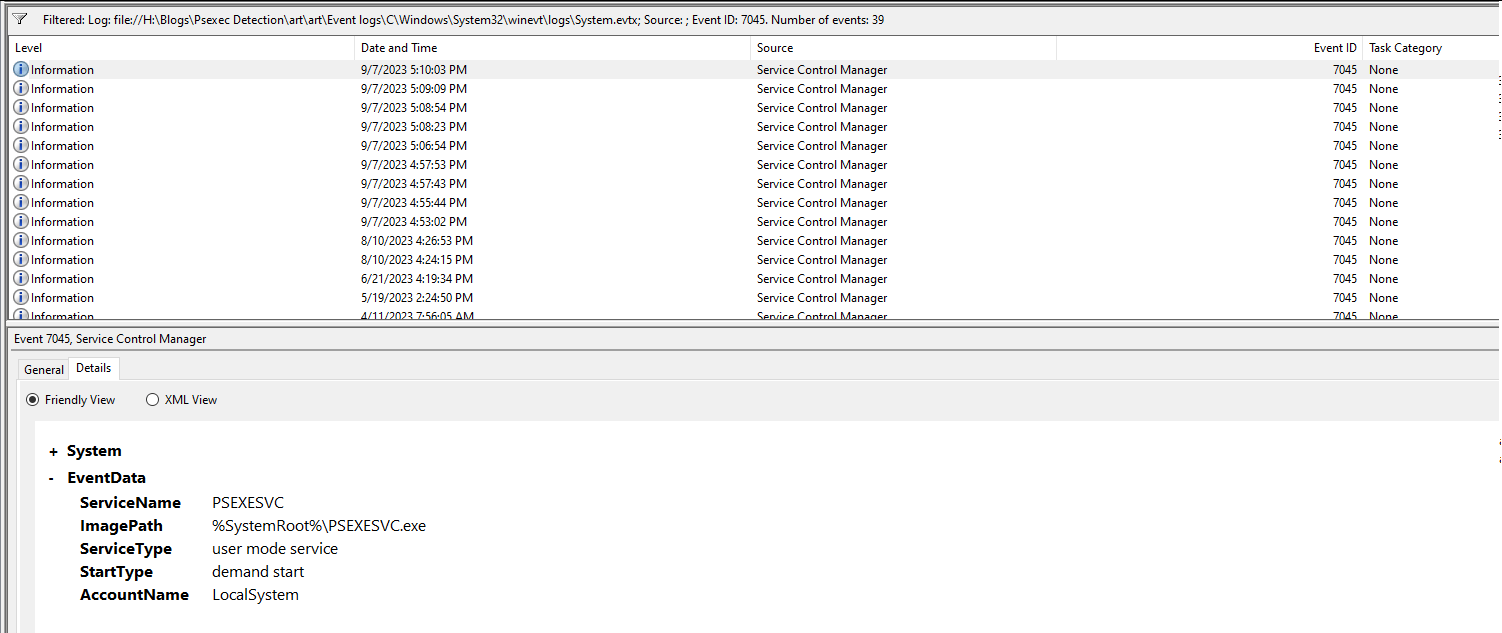
Task: Click info icon of 5:09:09 PM event
Action: (21, 89)
